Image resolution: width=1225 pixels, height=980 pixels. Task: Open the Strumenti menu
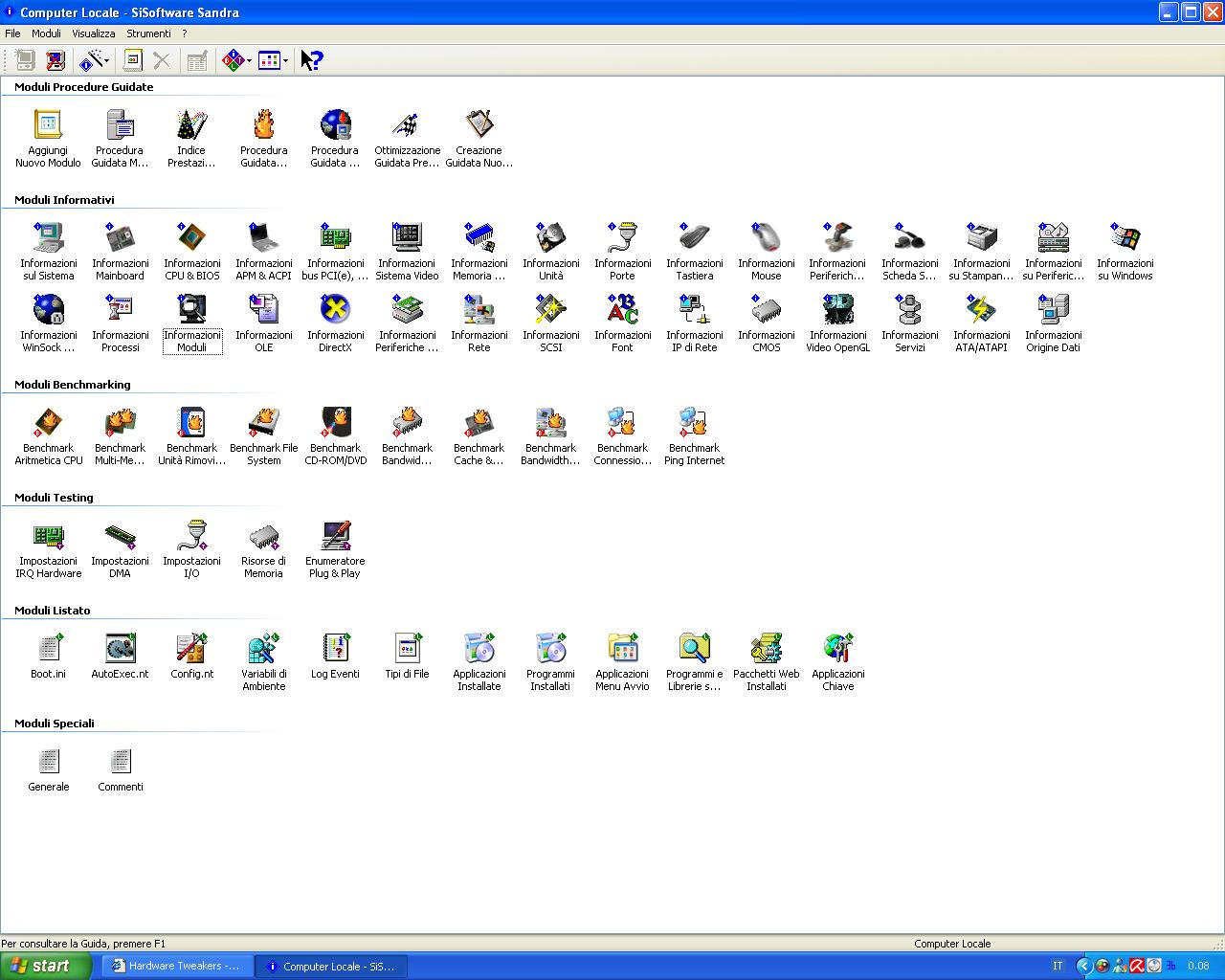[148, 33]
